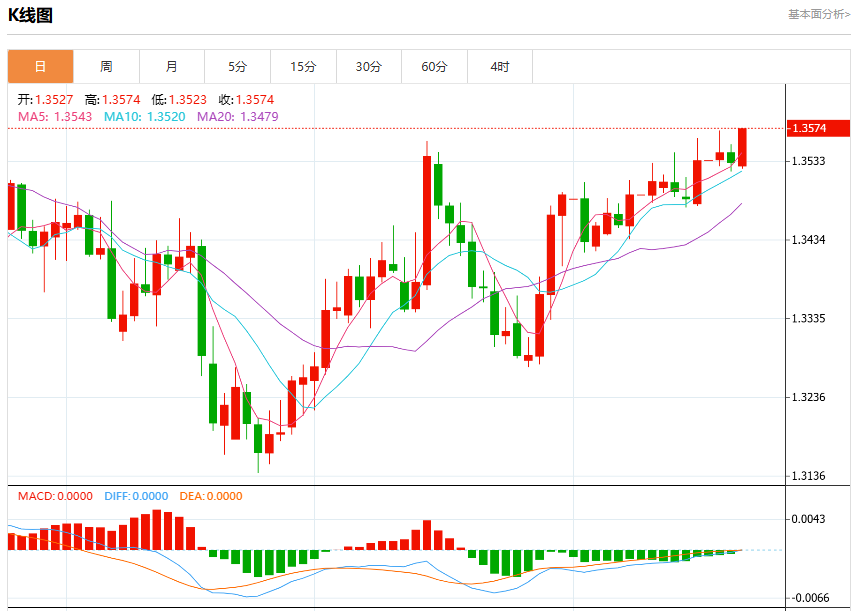Select the 日 daily chart tab
The width and height of the screenshot is (856, 611).
click(40, 67)
